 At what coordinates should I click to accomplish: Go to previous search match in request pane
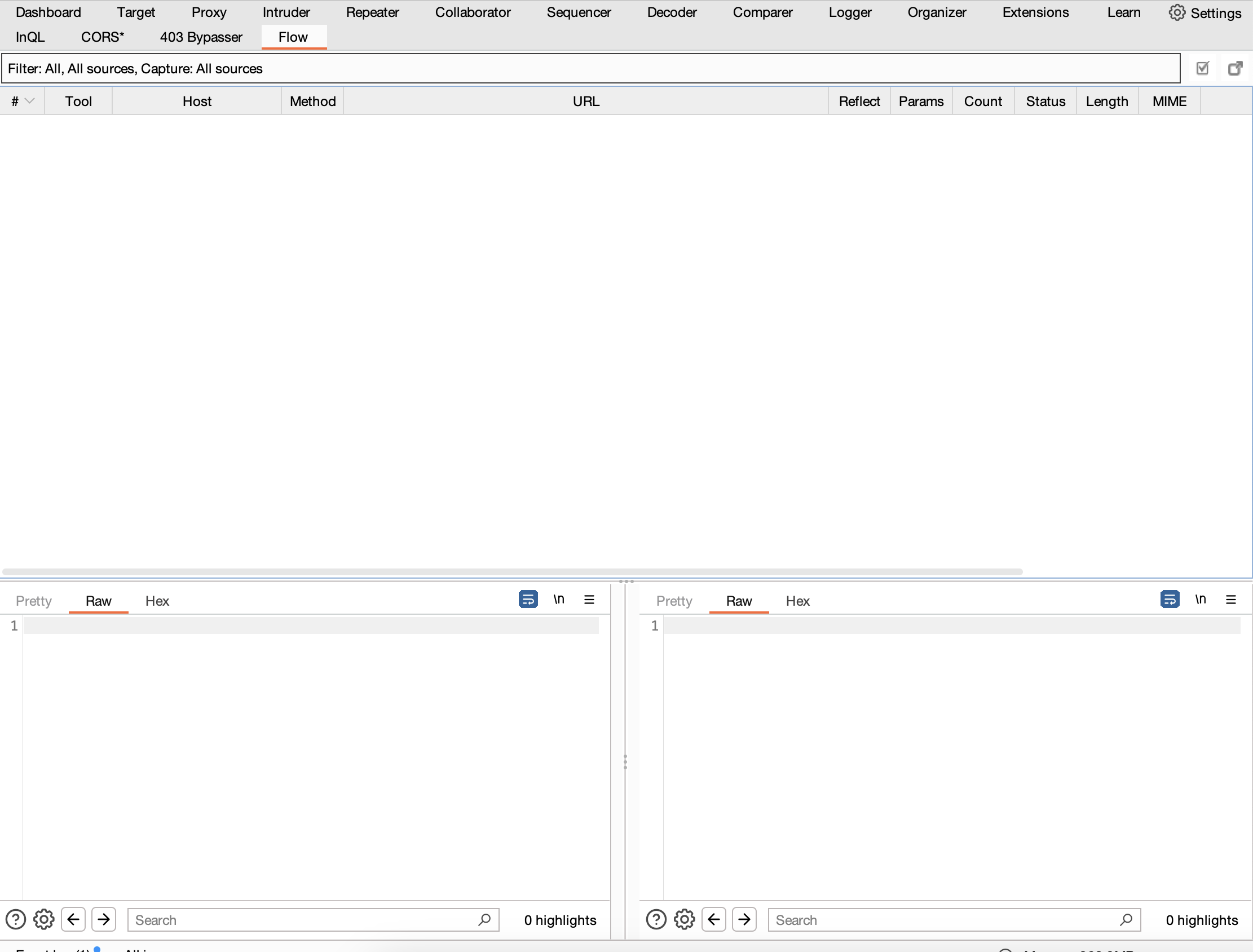(x=73, y=919)
